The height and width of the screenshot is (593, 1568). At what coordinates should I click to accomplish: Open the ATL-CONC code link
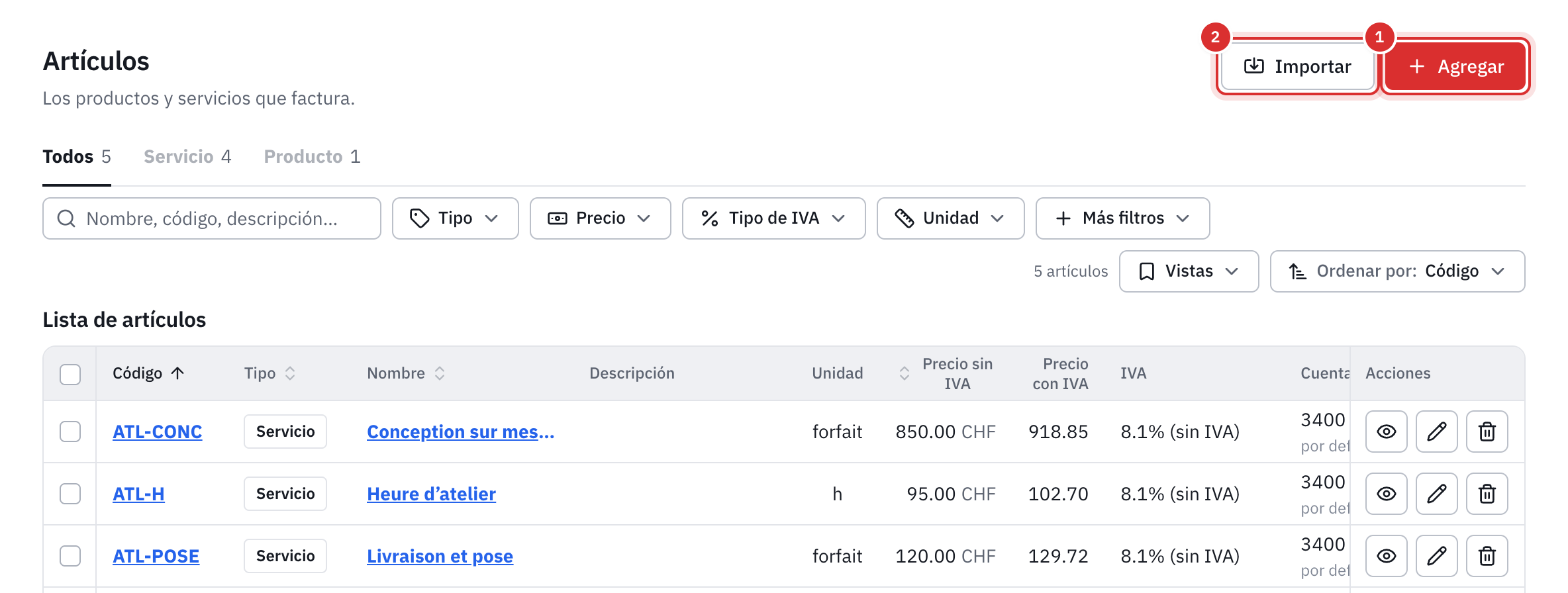click(x=158, y=432)
